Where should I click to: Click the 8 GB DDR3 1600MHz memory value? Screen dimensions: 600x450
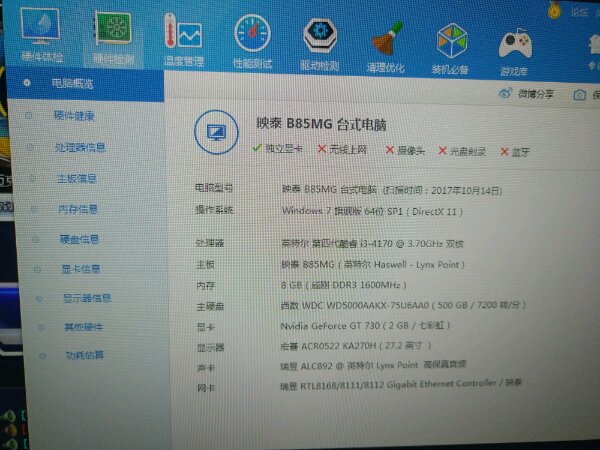click(343, 285)
